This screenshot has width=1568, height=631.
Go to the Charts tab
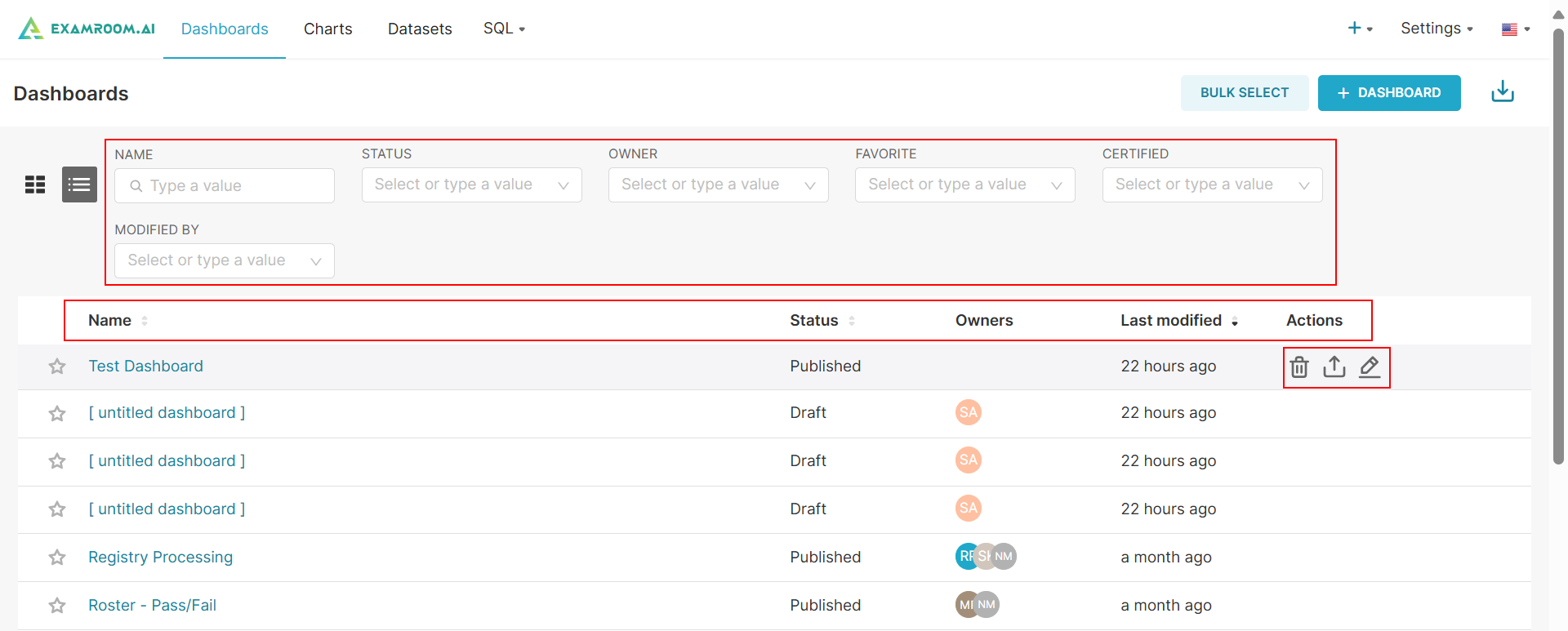pos(328,29)
